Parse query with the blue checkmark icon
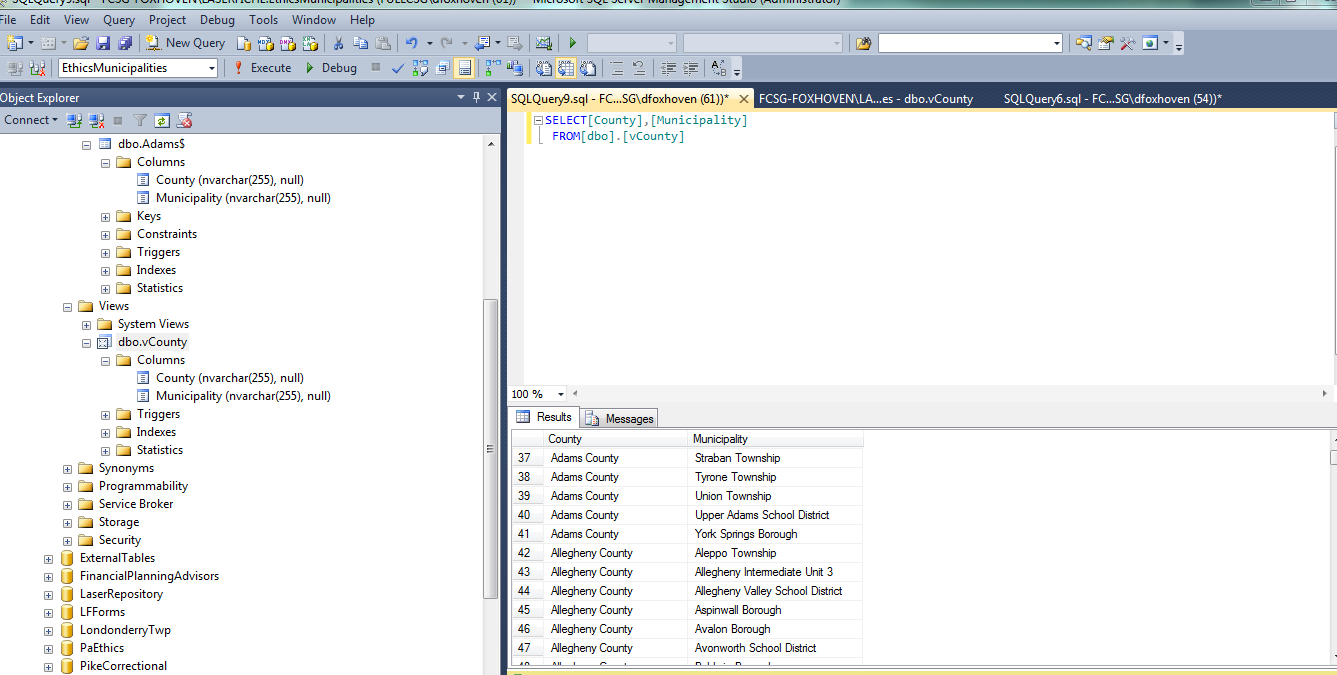This screenshot has height=675, width=1337. (x=397, y=68)
